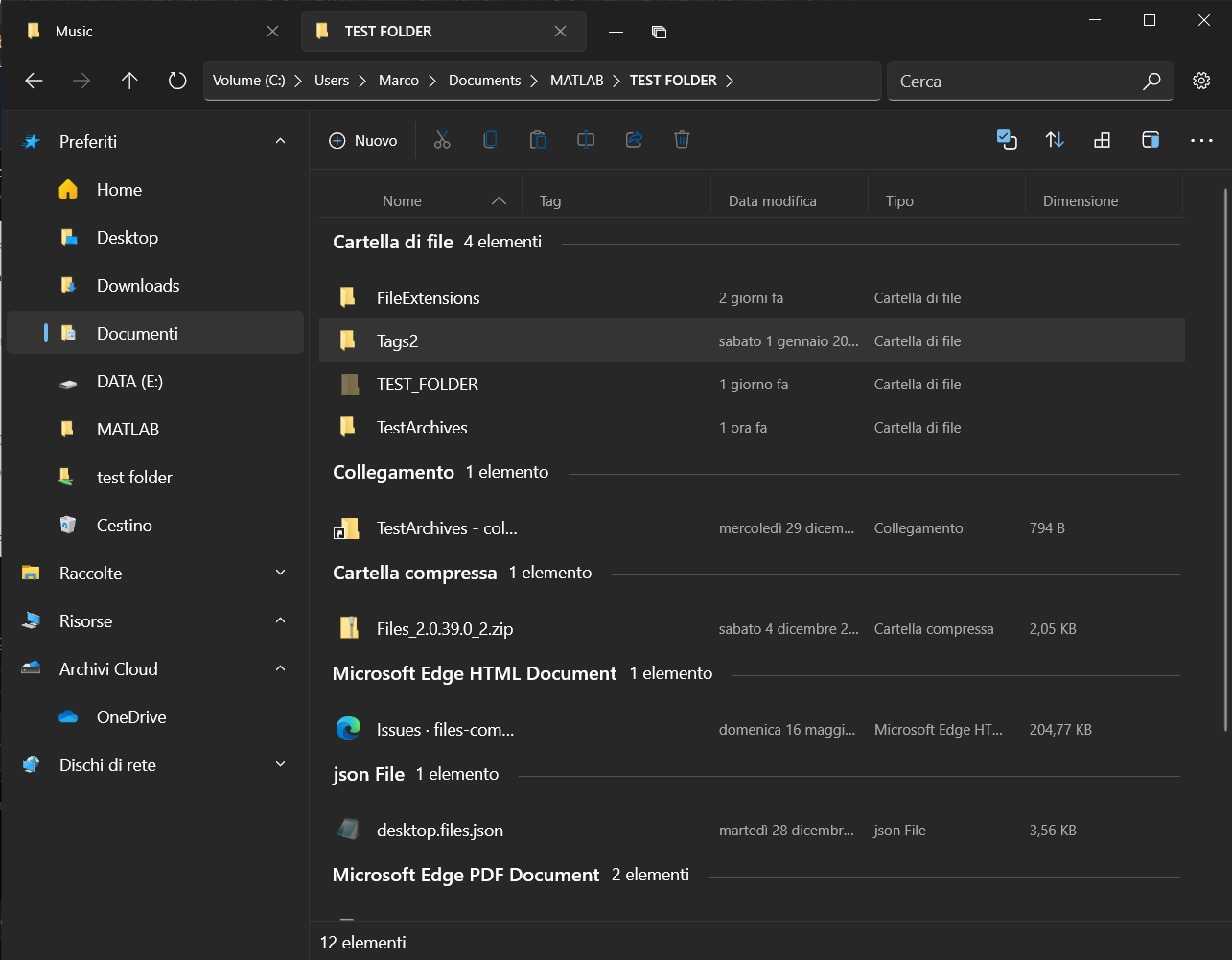Click the Copy icon in toolbar

(x=490, y=140)
